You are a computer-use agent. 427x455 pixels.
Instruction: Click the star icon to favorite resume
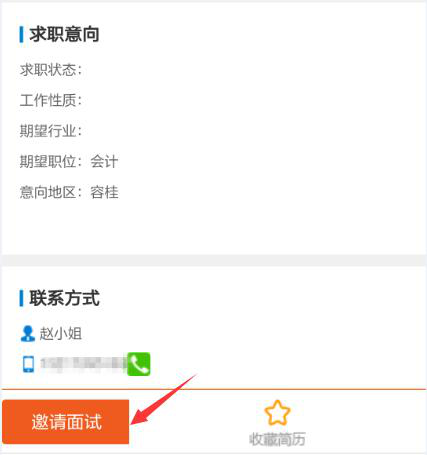pyautogui.click(x=277, y=413)
